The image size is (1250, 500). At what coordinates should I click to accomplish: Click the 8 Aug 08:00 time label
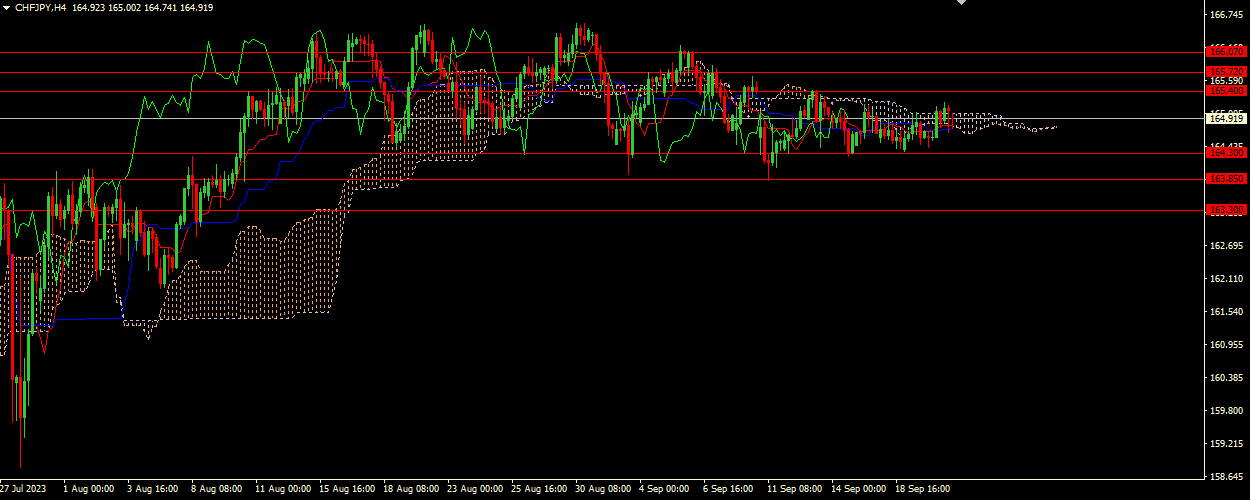[217, 489]
